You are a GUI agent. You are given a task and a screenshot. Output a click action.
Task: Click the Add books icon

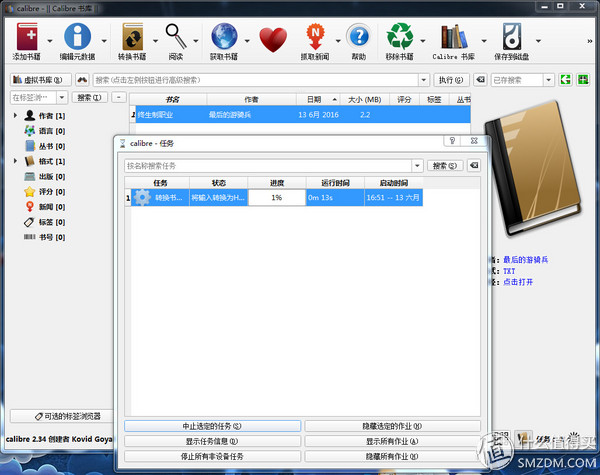pos(27,37)
